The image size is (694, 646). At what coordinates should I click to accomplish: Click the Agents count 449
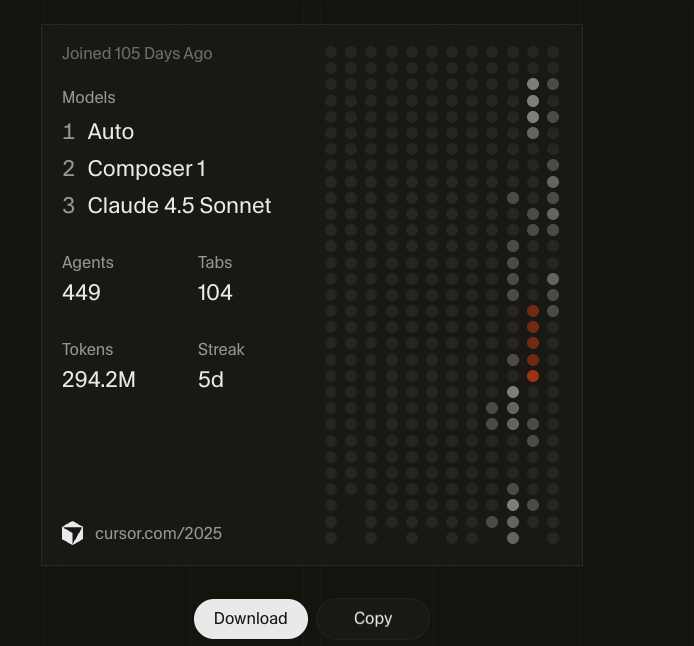81,292
